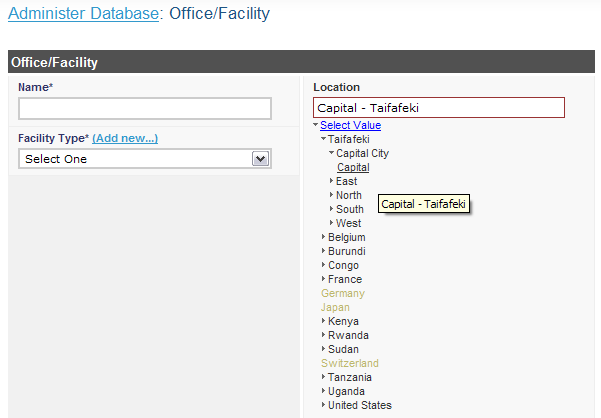
Task: Expand the Congo tree node
Action: (324, 265)
